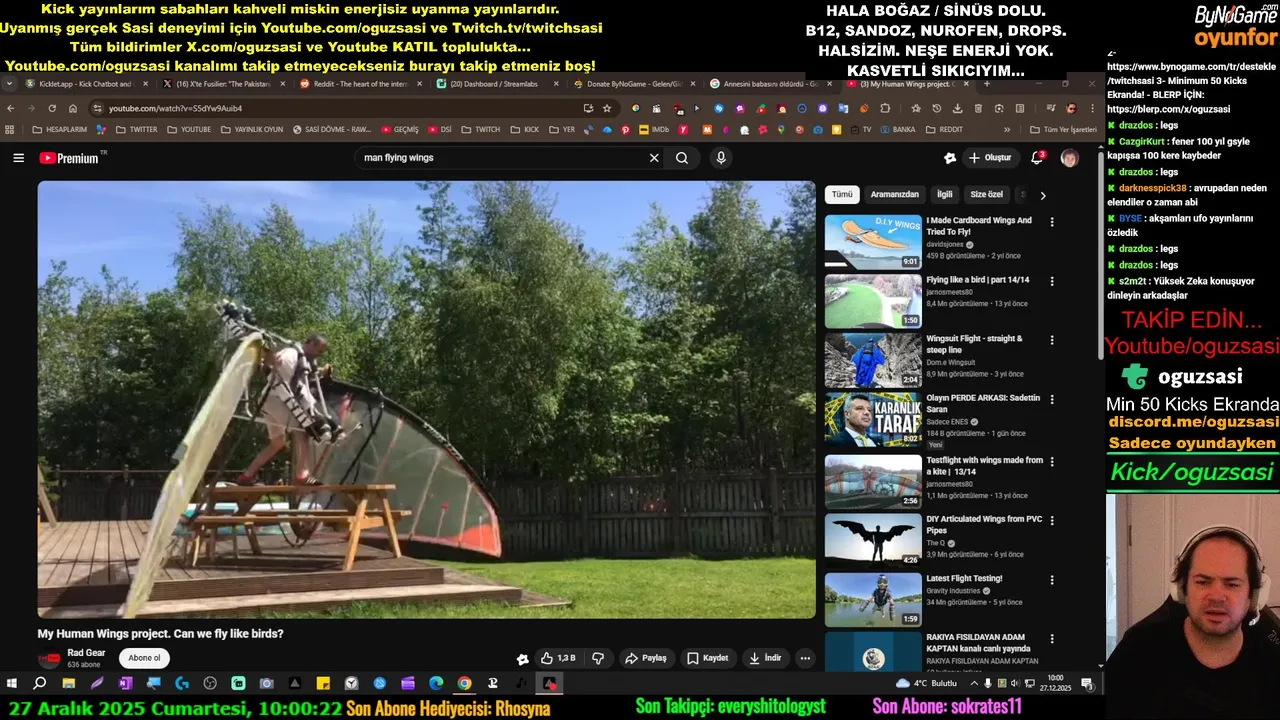Open the Tüm Yer İşaretleri folder
The image size is (1280, 720).
(1063, 129)
